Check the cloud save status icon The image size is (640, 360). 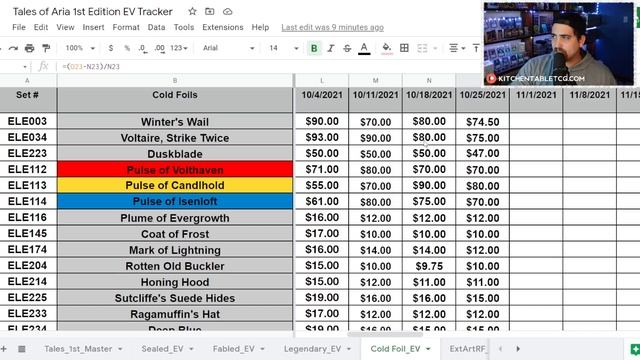tap(227, 11)
